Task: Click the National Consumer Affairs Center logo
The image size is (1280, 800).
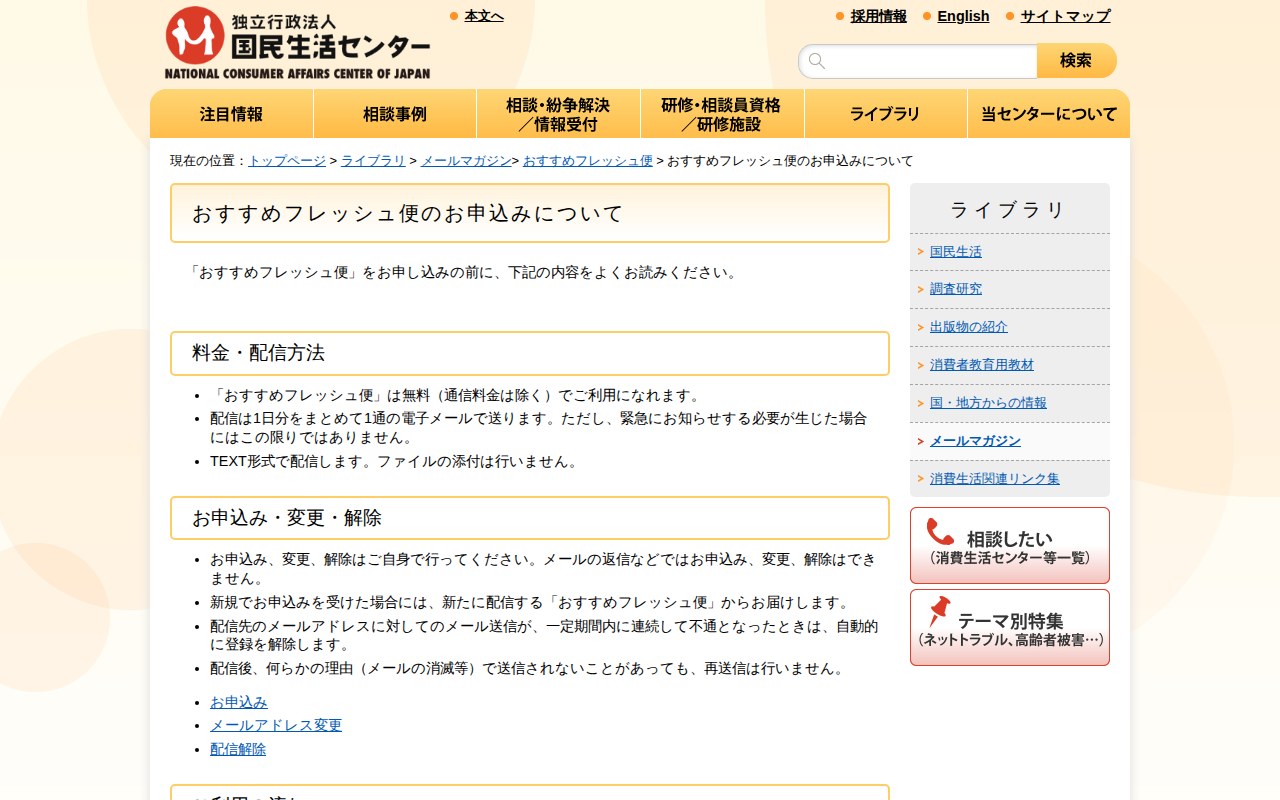Action: coord(297,43)
